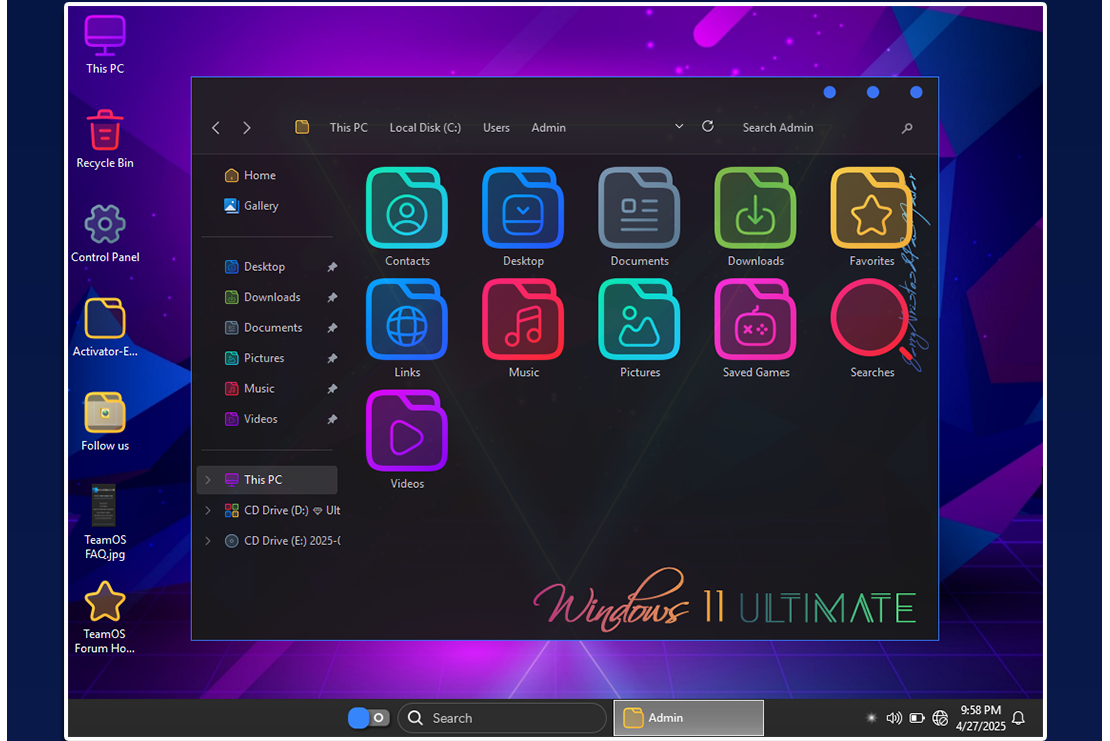Viewport: 1110px width, 741px height.
Task: Toggle the blue switch on the taskbar
Action: tap(368, 718)
